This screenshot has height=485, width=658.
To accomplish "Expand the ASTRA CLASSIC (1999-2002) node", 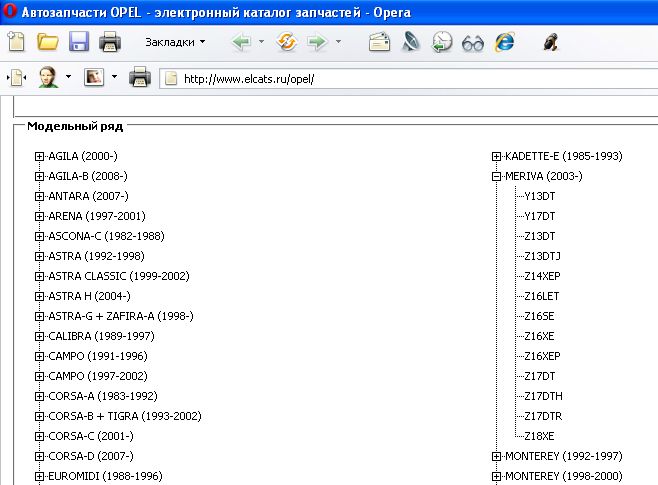I will click(x=39, y=276).
